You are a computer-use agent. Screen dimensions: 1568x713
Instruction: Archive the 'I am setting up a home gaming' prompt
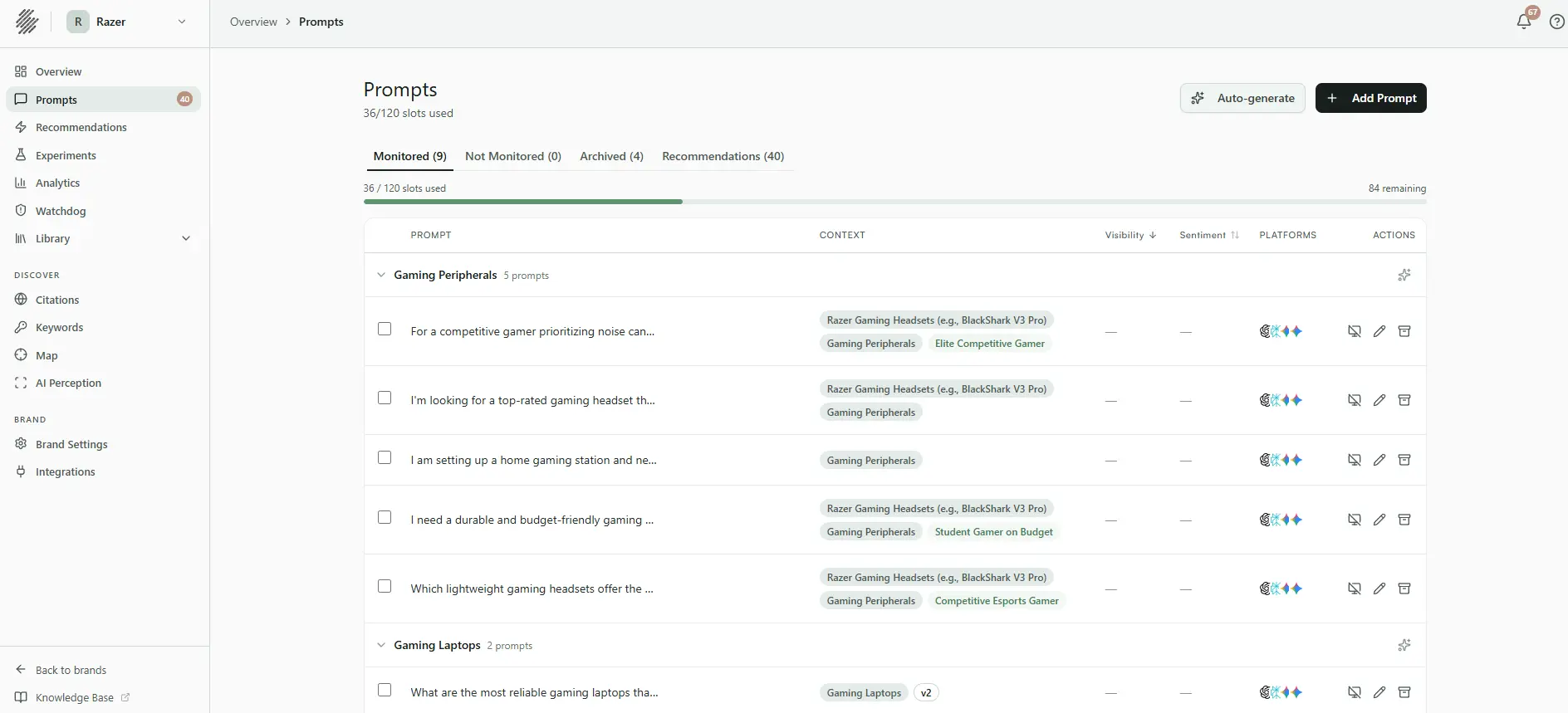[x=1404, y=460]
